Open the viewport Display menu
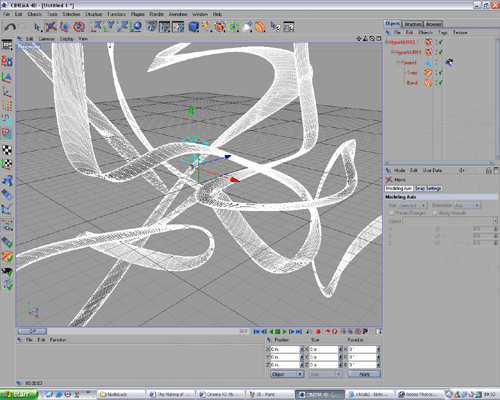 (x=67, y=39)
